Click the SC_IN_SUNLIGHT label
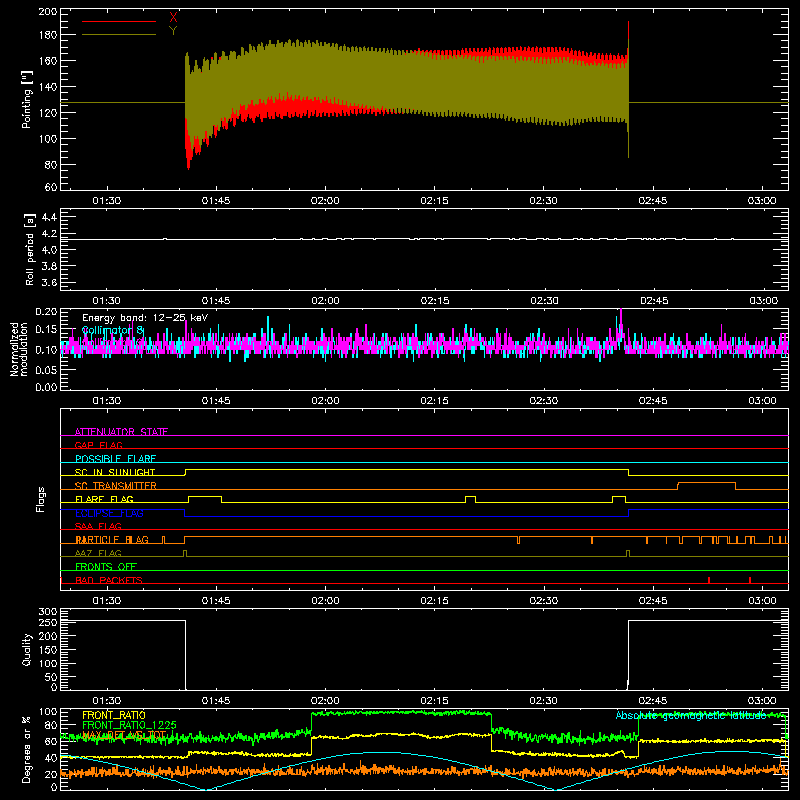The image size is (800, 800). pos(115,472)
